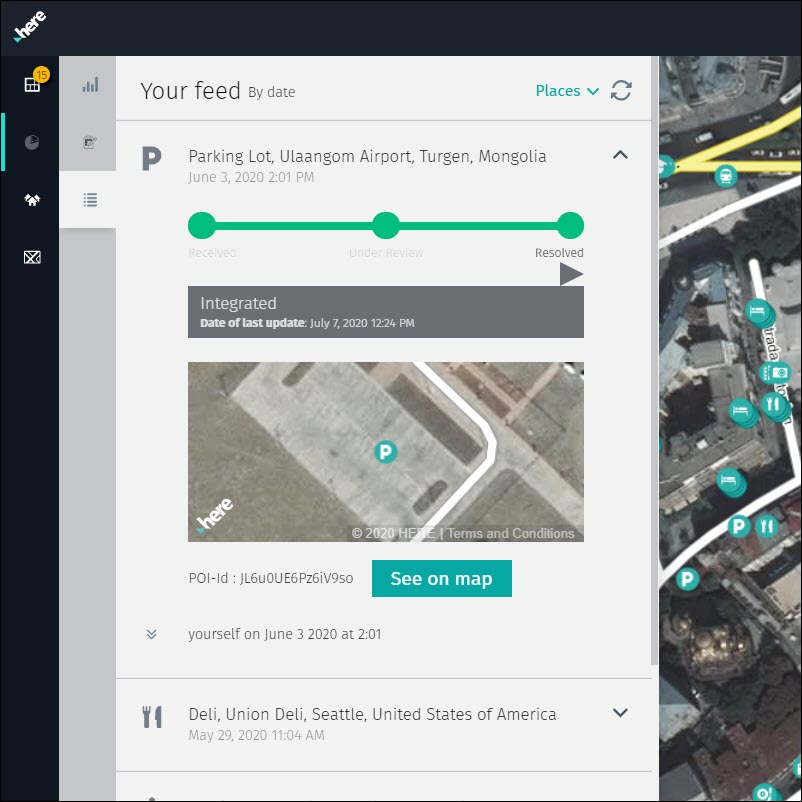Click the restaurant fork-knife icon for Union Deli
This screenshot has width=802, height=802.
pyautogui.click(x=152, y=717)
